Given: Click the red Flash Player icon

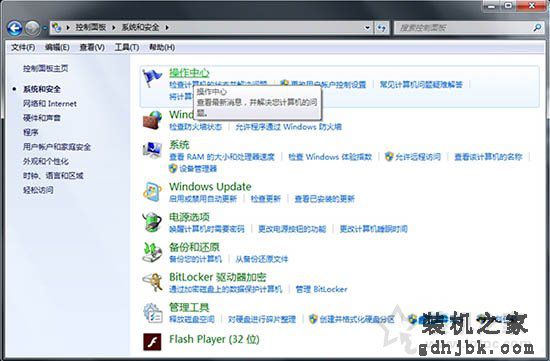Looking at the screenshot, I should coord(152,342).
